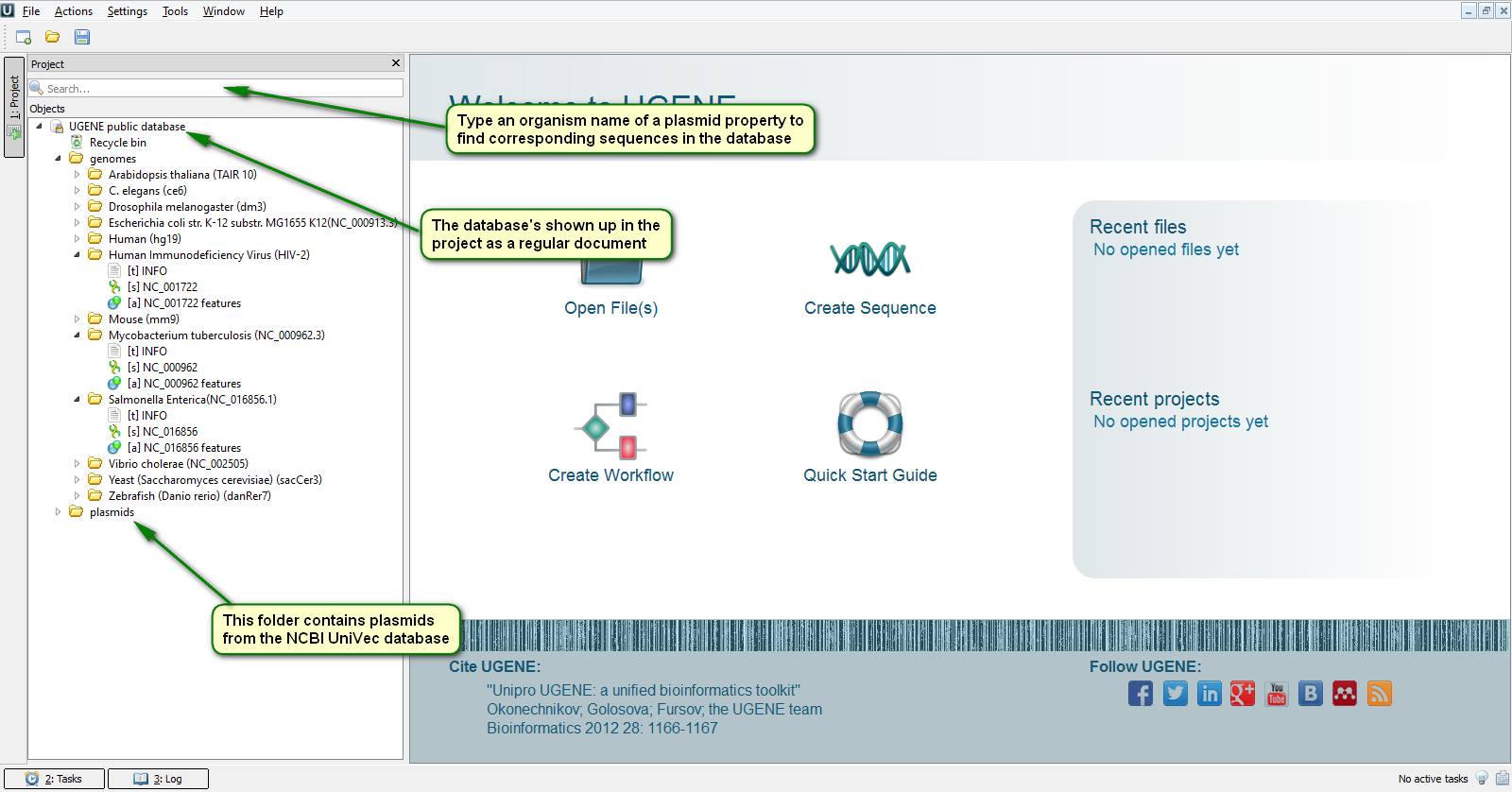Click the Create Workflow link
Image resolution: width=1512 pixels, height=792 pixels.
[x=610, y=475]
